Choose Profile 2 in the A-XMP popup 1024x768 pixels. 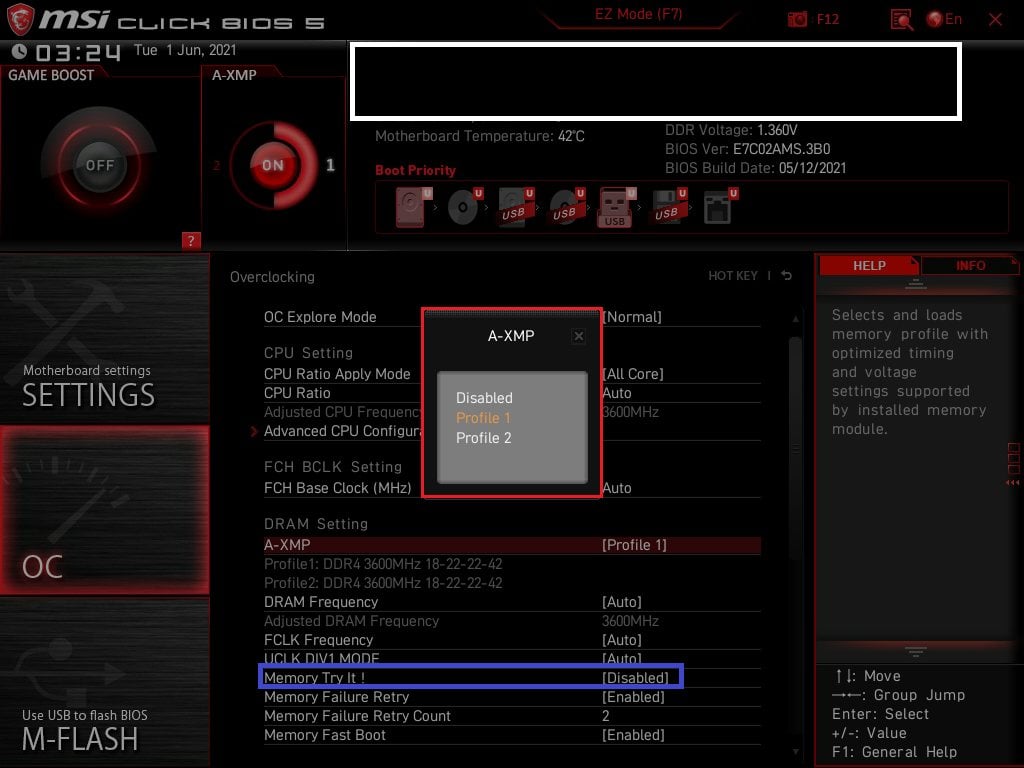point(483,438)
